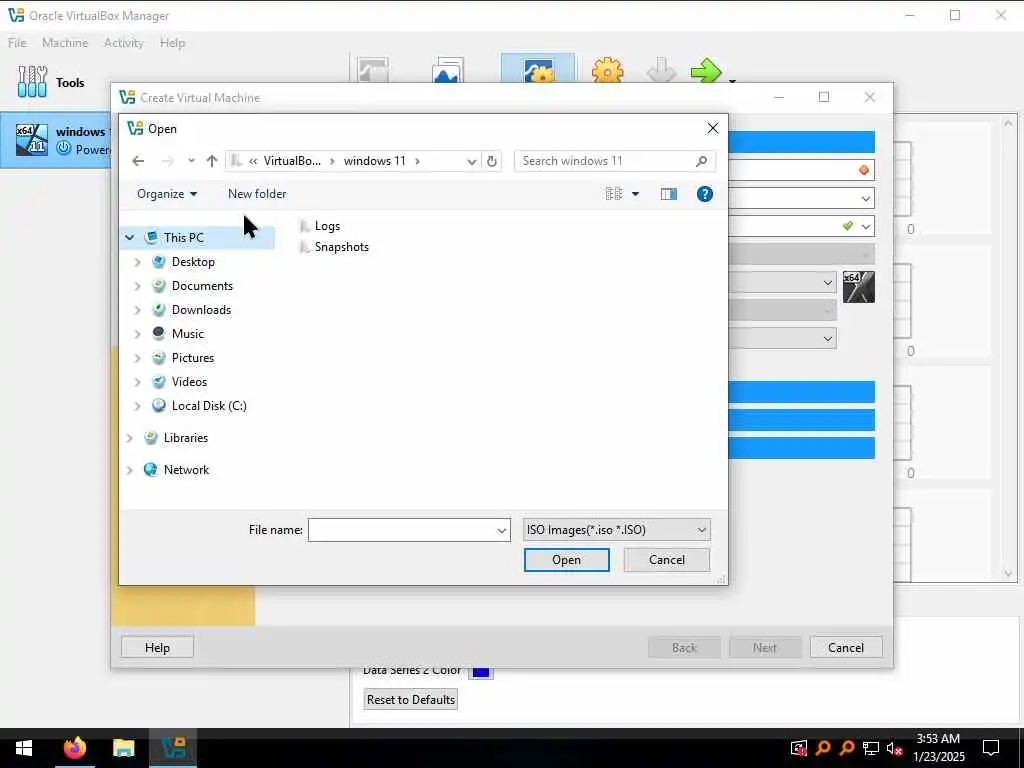
Task: Go up one folder level
Action: point(212,161)
